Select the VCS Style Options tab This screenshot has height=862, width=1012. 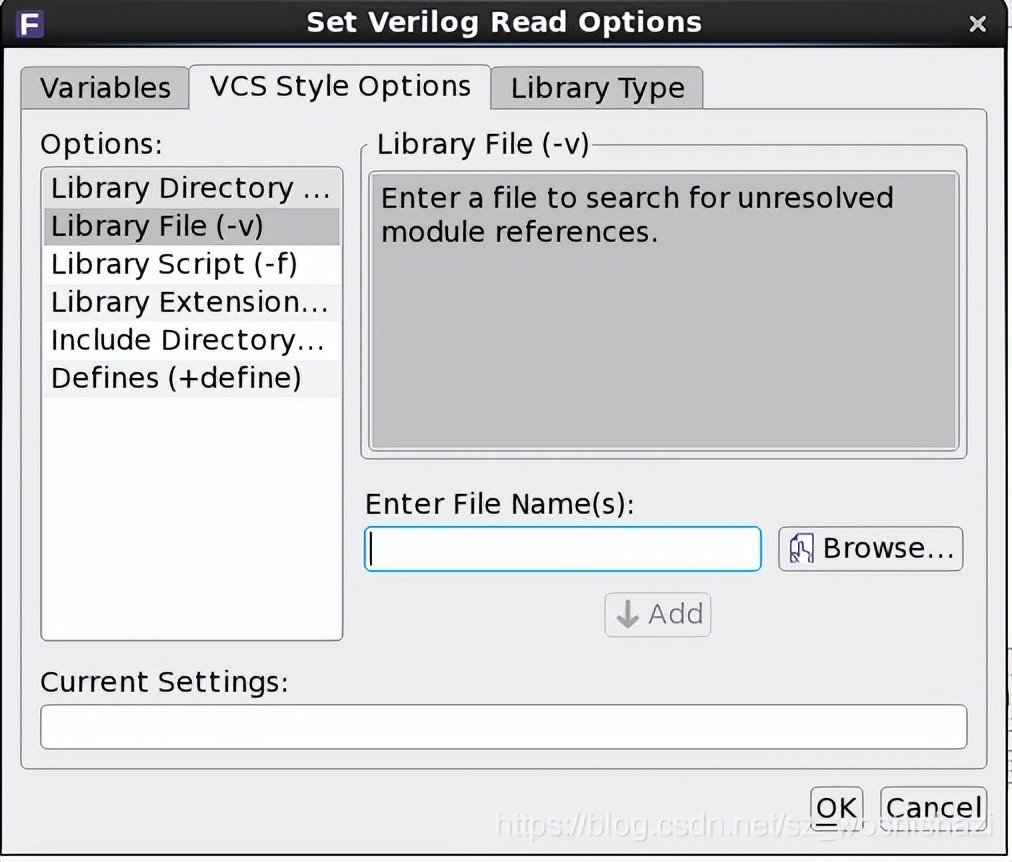pos(340,86)
